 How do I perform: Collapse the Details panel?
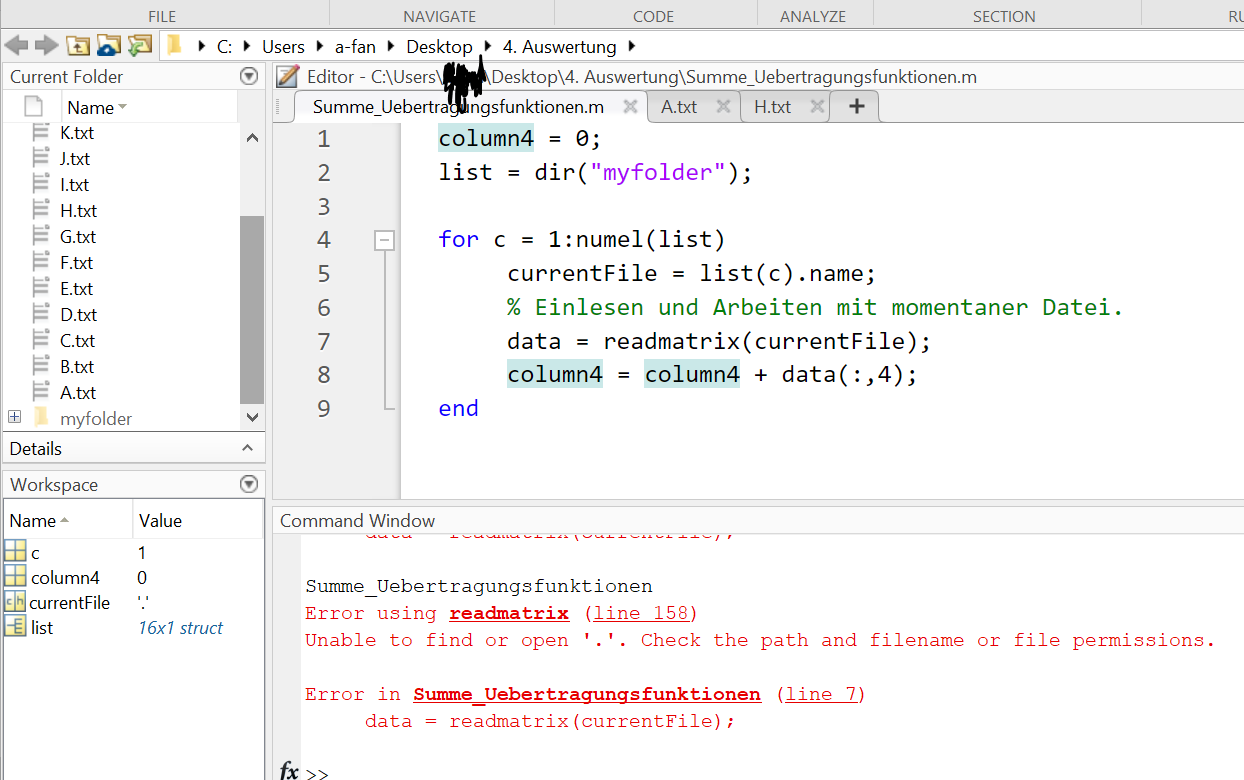pyautogui.click(x=248, y=449)
